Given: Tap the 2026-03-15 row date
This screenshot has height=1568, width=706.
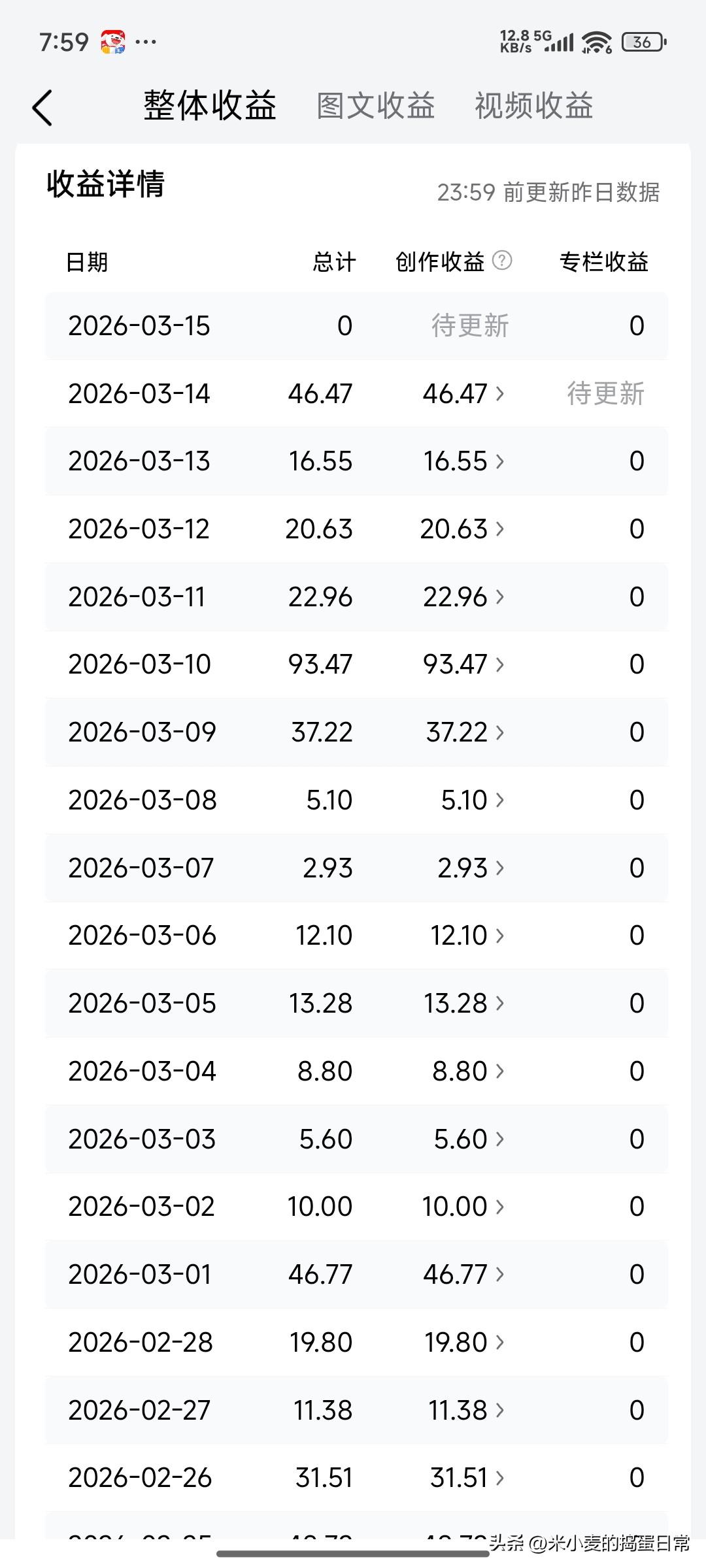Looking at the screenshot, I should click(139, 326).
